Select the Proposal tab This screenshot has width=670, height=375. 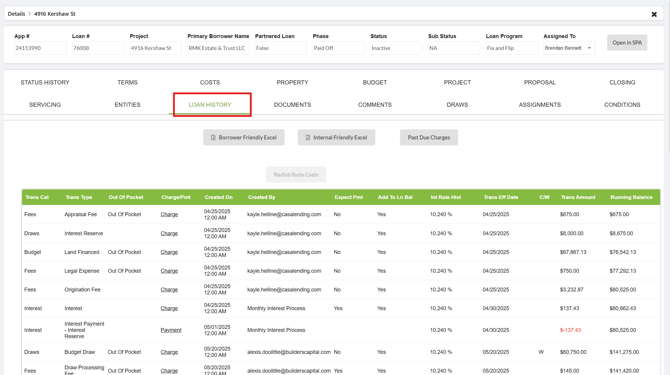coord(540,82)
